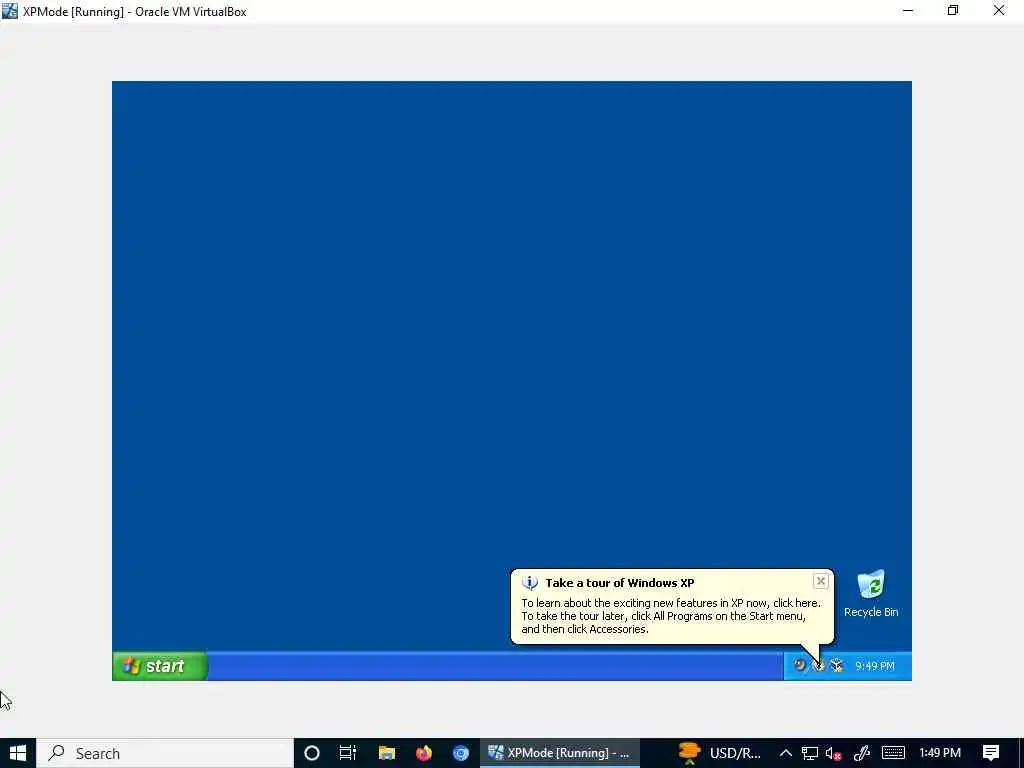Screen dimensions: 1024x768
Task: Expand hidden tray icons chevron
Action: click(786, 753)
